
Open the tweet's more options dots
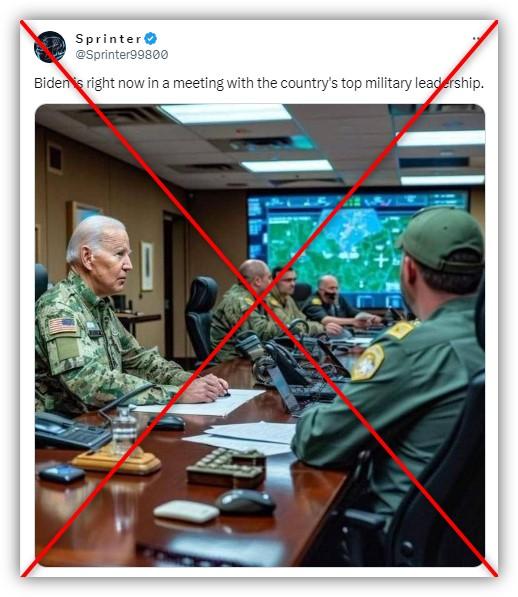click(x=475, y=38)
